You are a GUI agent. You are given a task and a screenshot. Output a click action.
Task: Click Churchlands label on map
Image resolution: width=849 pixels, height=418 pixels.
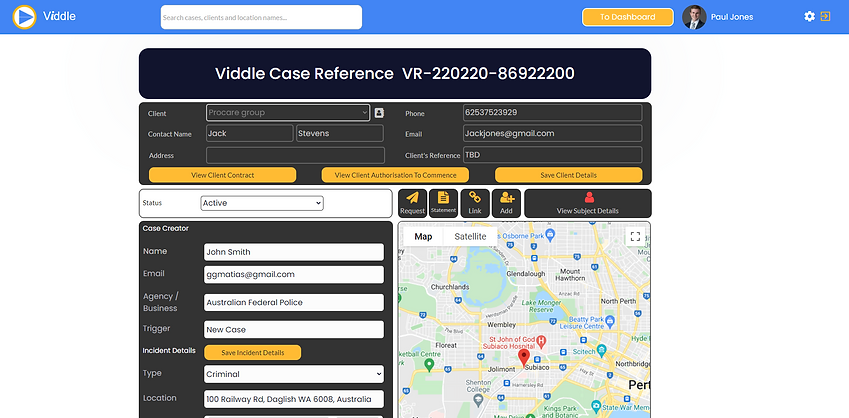point(449,286)
